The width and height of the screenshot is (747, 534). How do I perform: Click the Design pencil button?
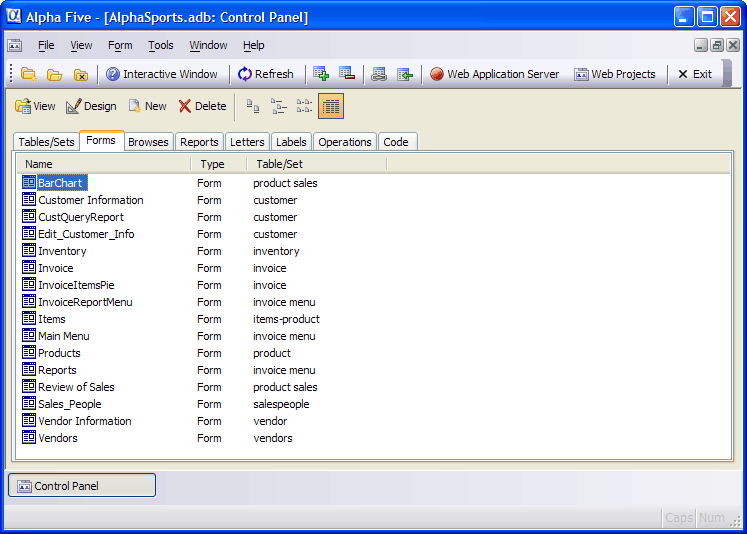click(91, 106)
